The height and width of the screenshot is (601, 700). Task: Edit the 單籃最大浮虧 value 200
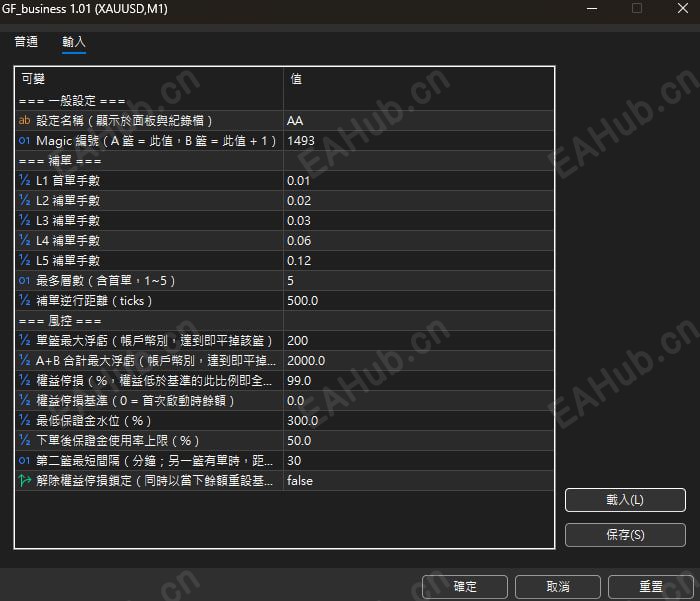(418, 341)
